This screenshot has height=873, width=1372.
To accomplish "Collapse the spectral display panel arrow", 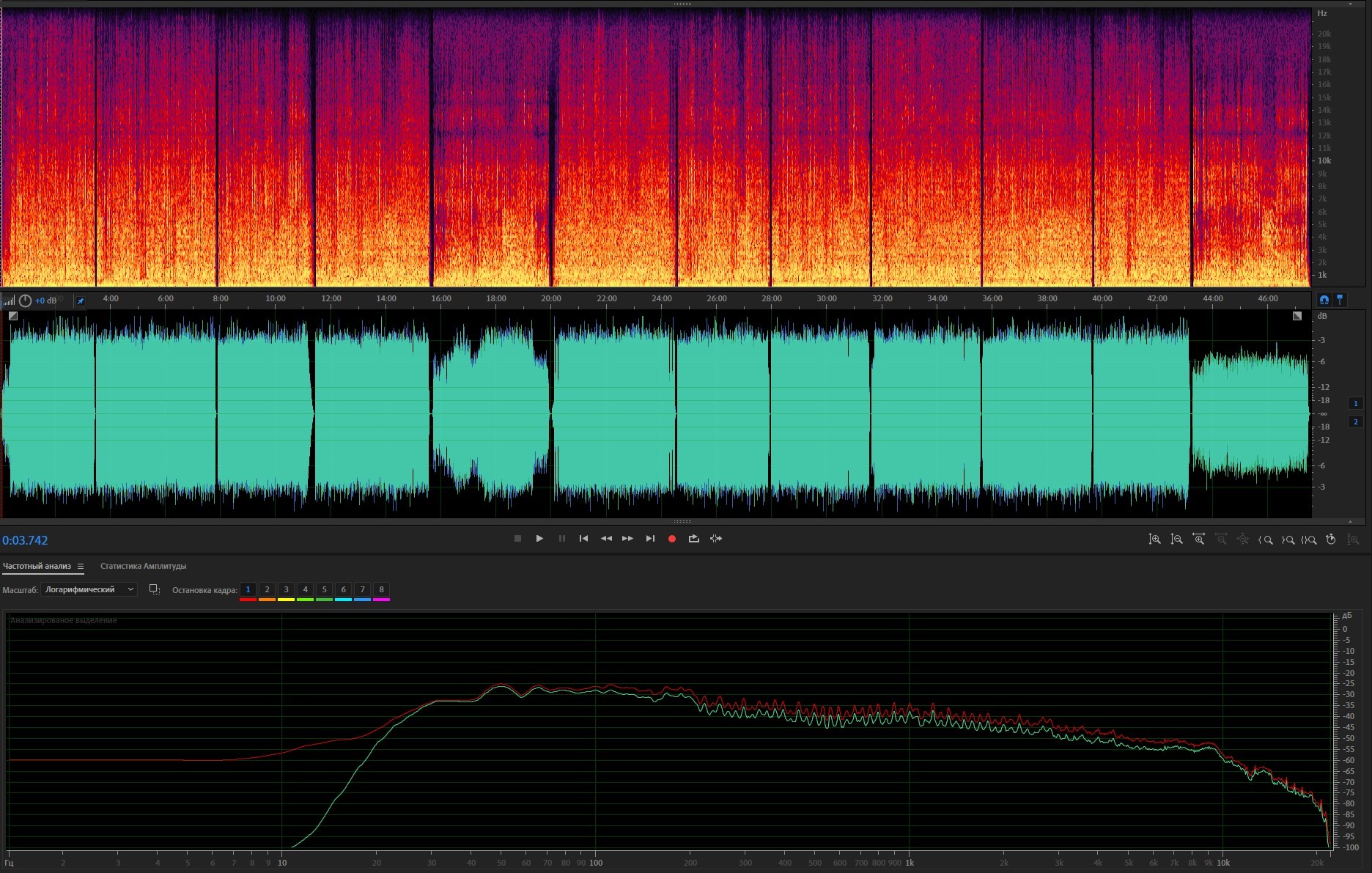I will [1351, 4].
